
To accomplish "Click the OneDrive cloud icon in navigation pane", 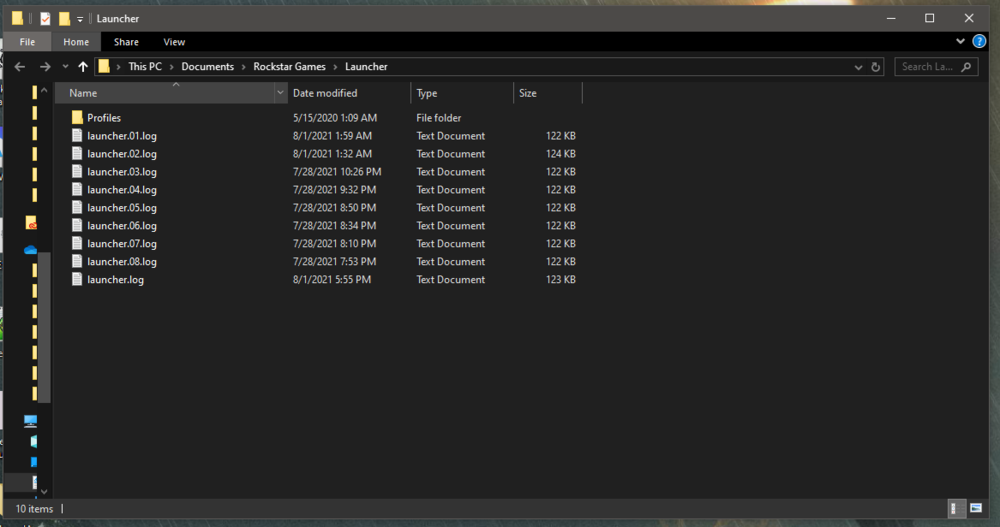I will pyautogui.click(x=31, y=250).
